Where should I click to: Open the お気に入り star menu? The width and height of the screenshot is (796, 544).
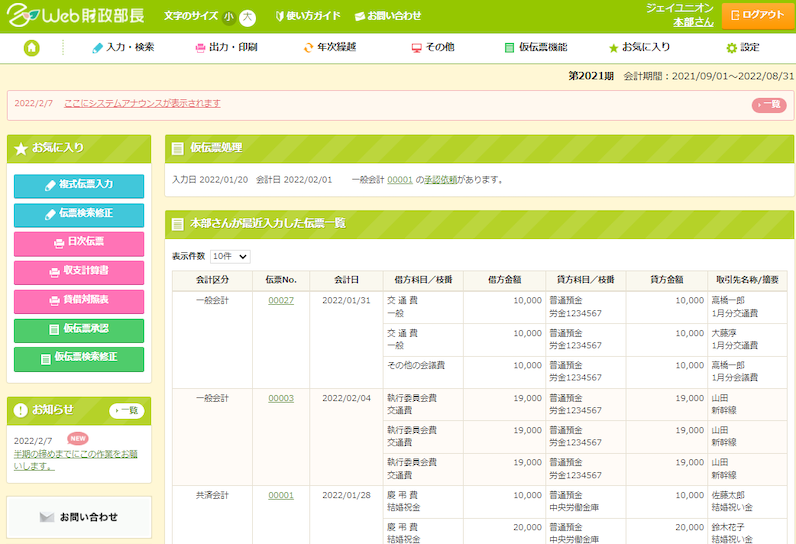[639, 48]
